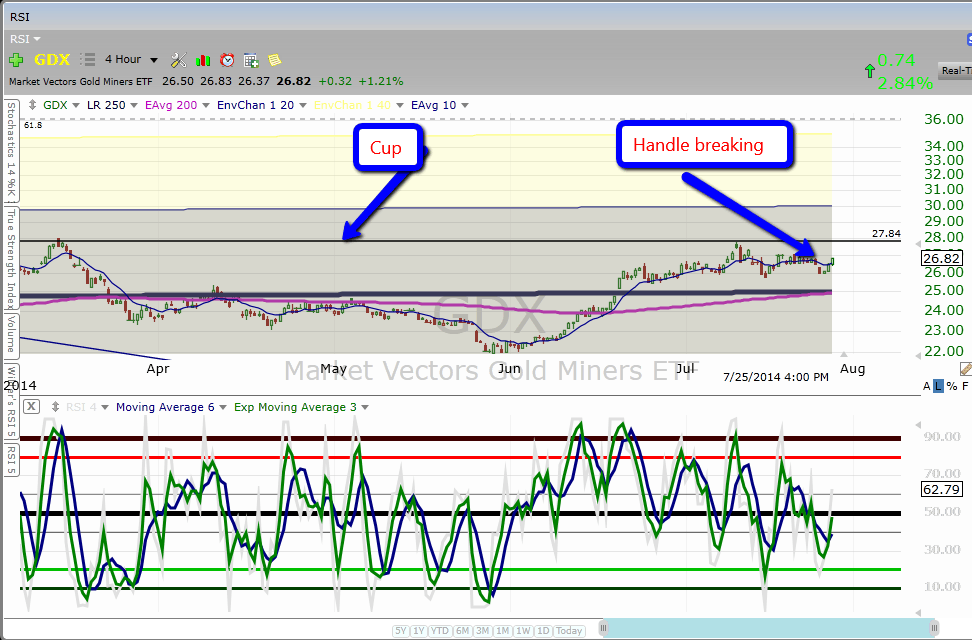Switch scale to A (arithmetic) mode
This screenshot has width=972, height=640.
(x=927, y=386)
